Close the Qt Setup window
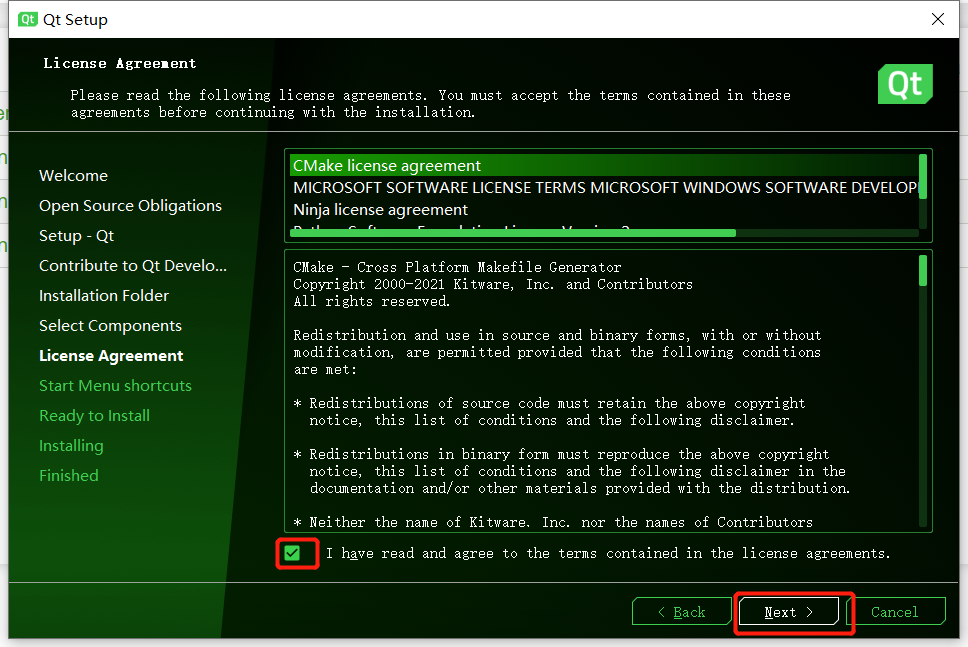Image resolution: width=968 pixels, height=647 pixels. point(938,19)
